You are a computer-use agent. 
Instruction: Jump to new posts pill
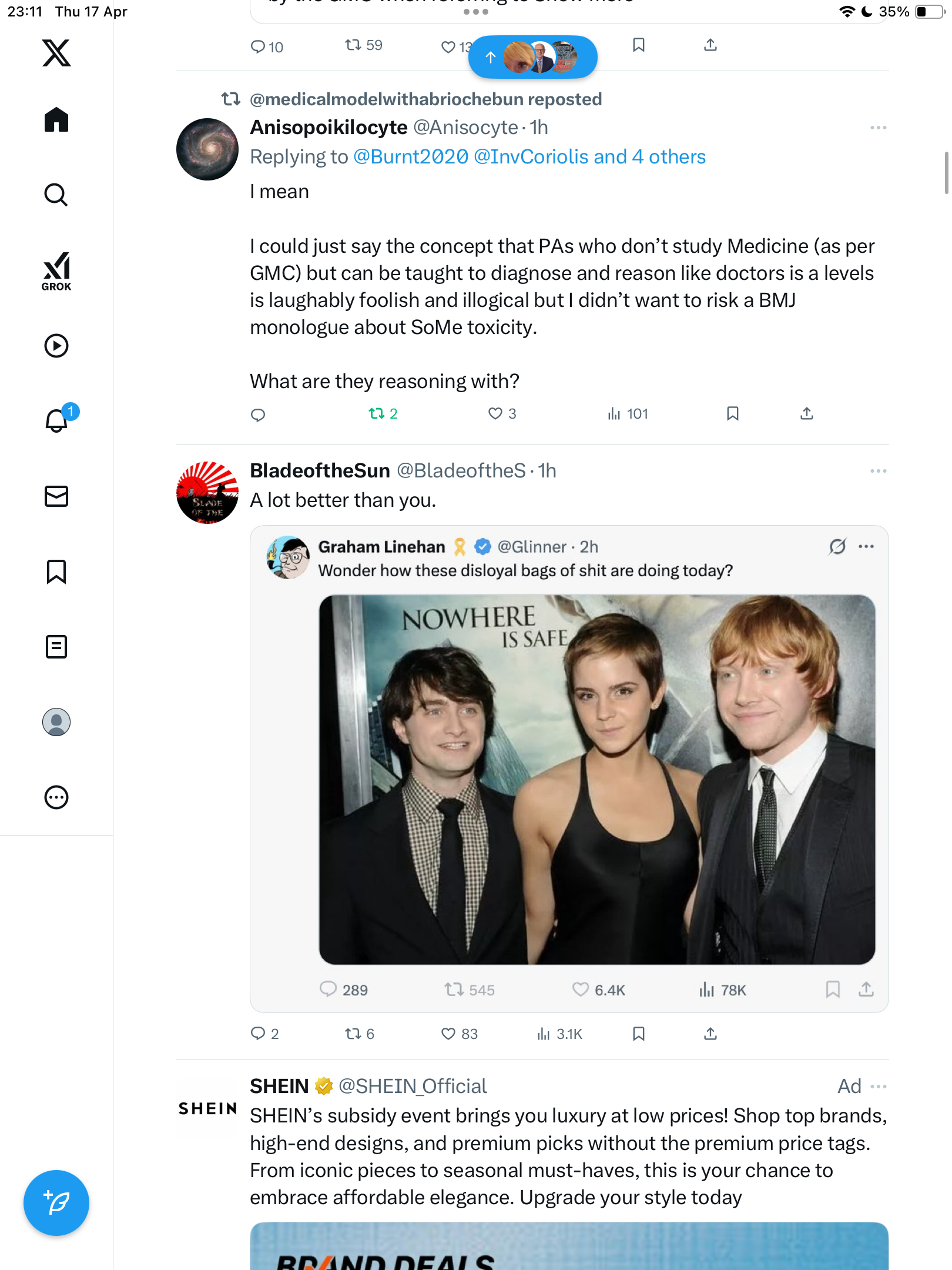pos(532,57)
